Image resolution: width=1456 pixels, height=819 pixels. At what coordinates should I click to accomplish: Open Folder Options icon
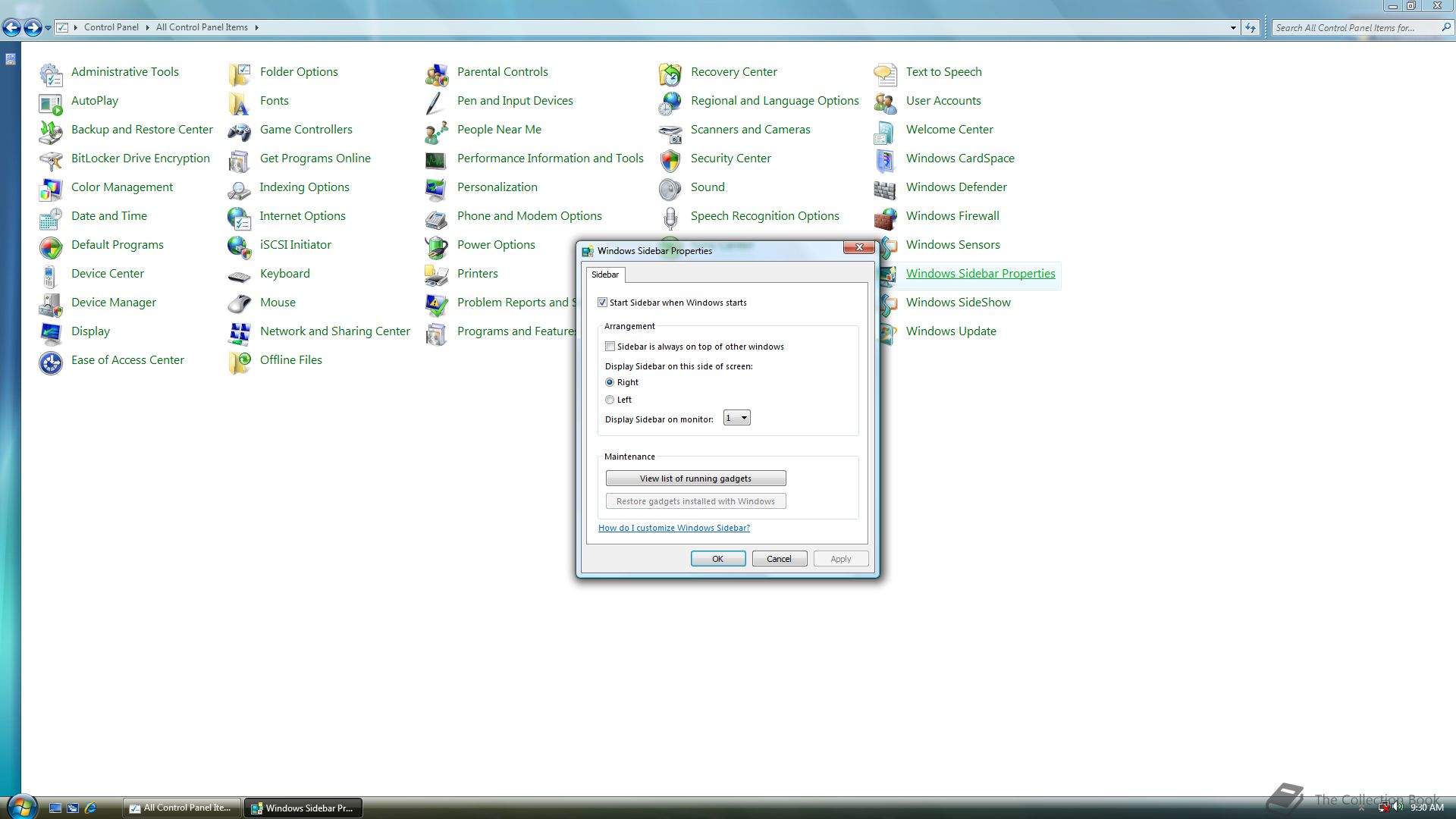pyautogui.click(x=240, y=74)
